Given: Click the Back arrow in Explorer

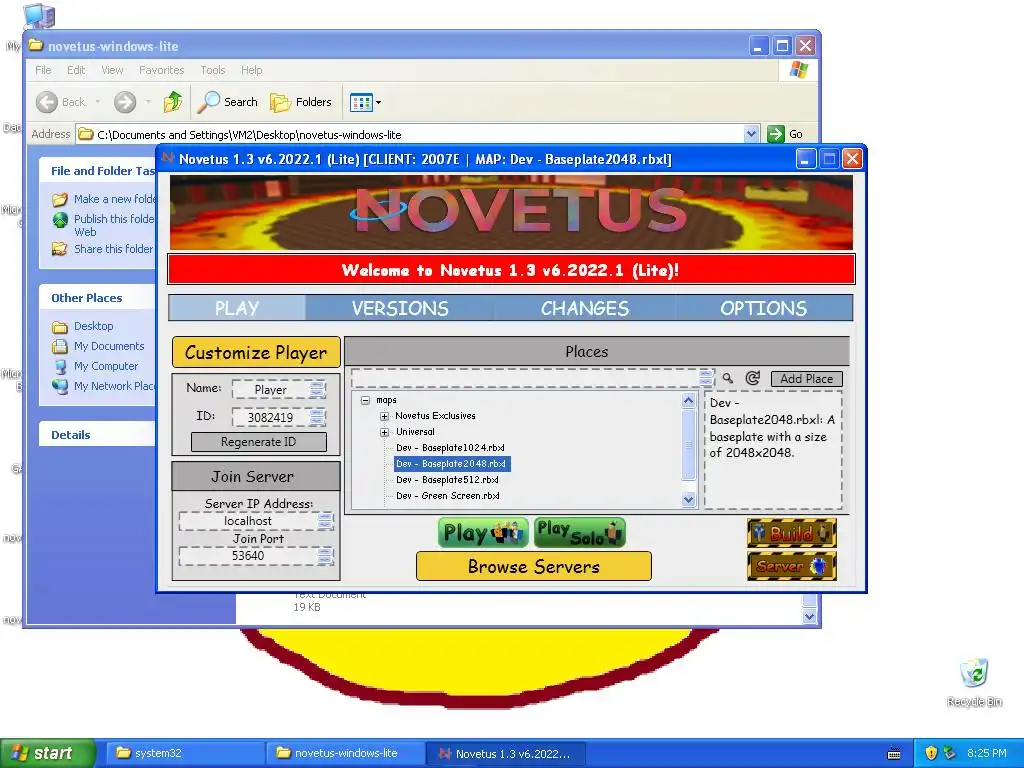Looking at the screenshot, I should pos(47,102).
